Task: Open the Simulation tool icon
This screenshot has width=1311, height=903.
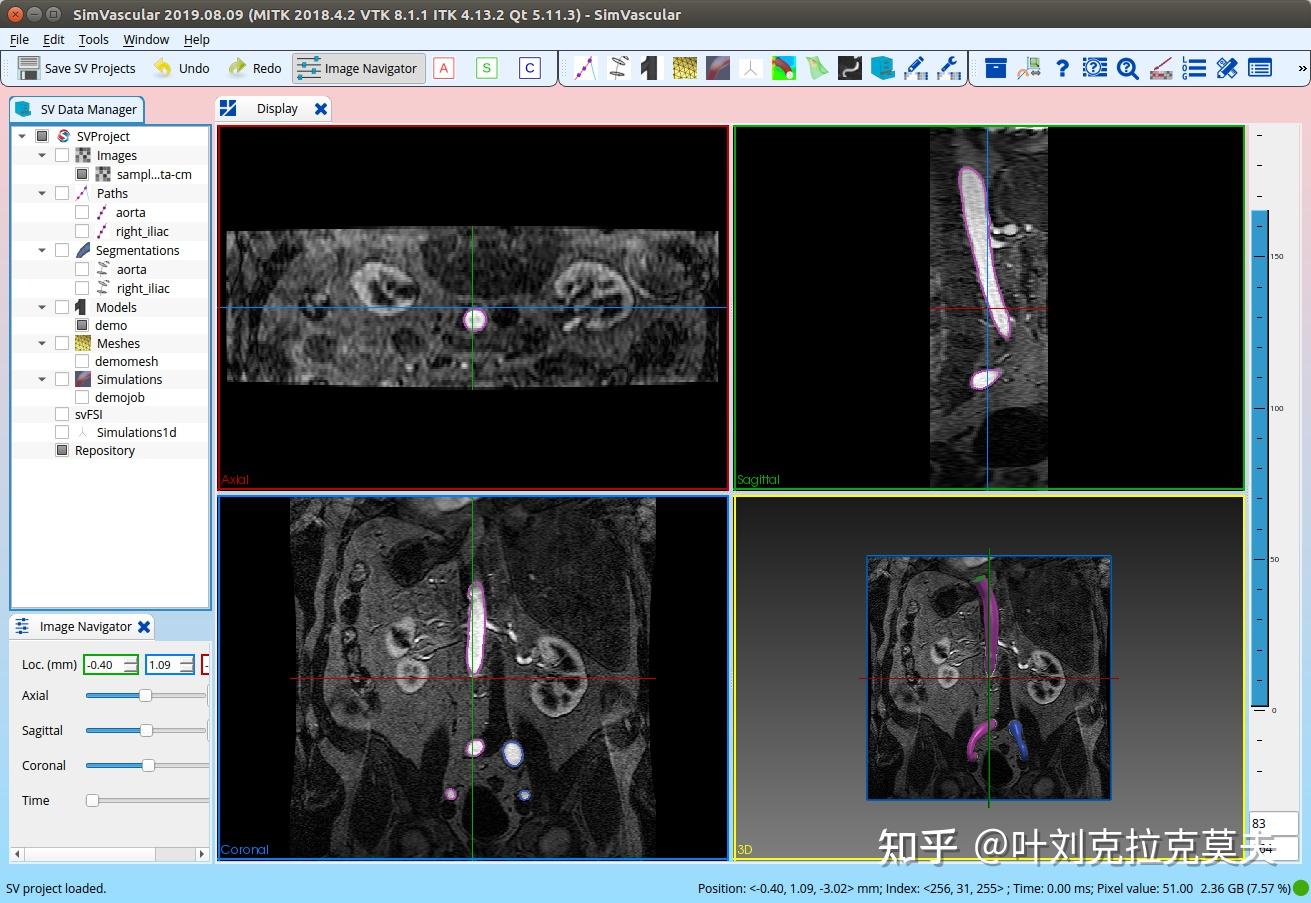Action: (717, 68)
